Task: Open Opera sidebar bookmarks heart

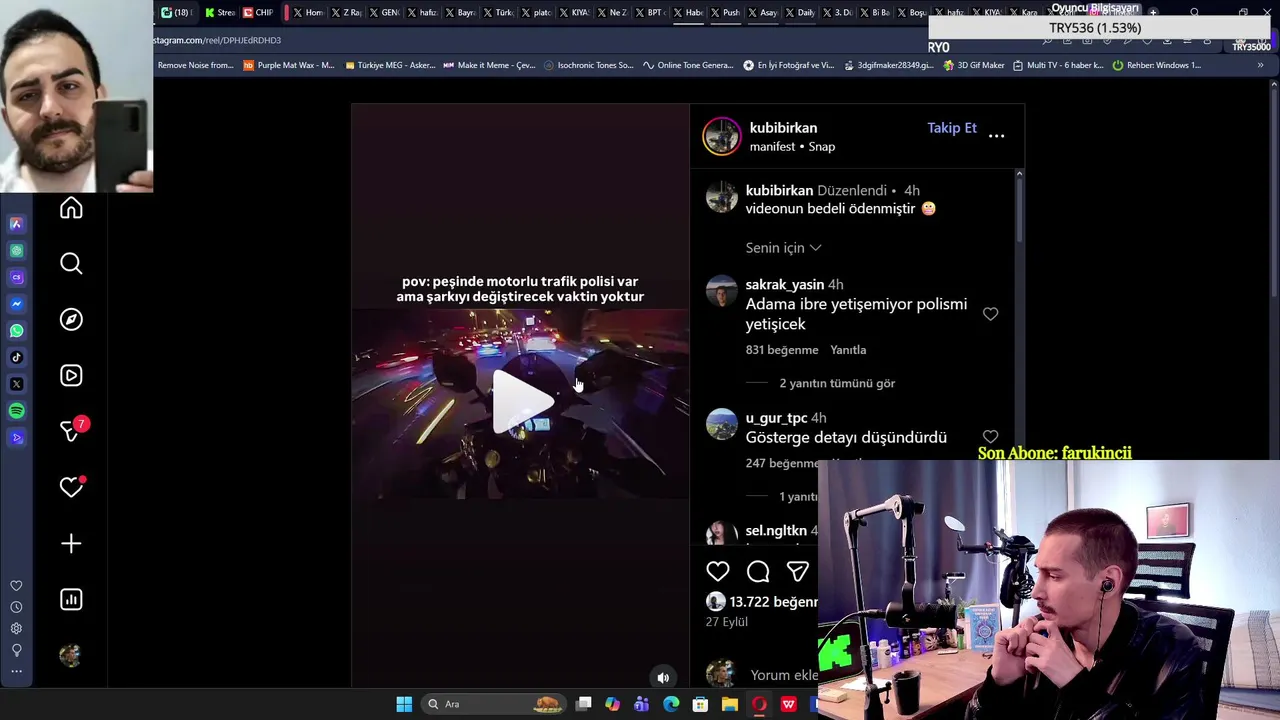Action: (x=16, y=586)
